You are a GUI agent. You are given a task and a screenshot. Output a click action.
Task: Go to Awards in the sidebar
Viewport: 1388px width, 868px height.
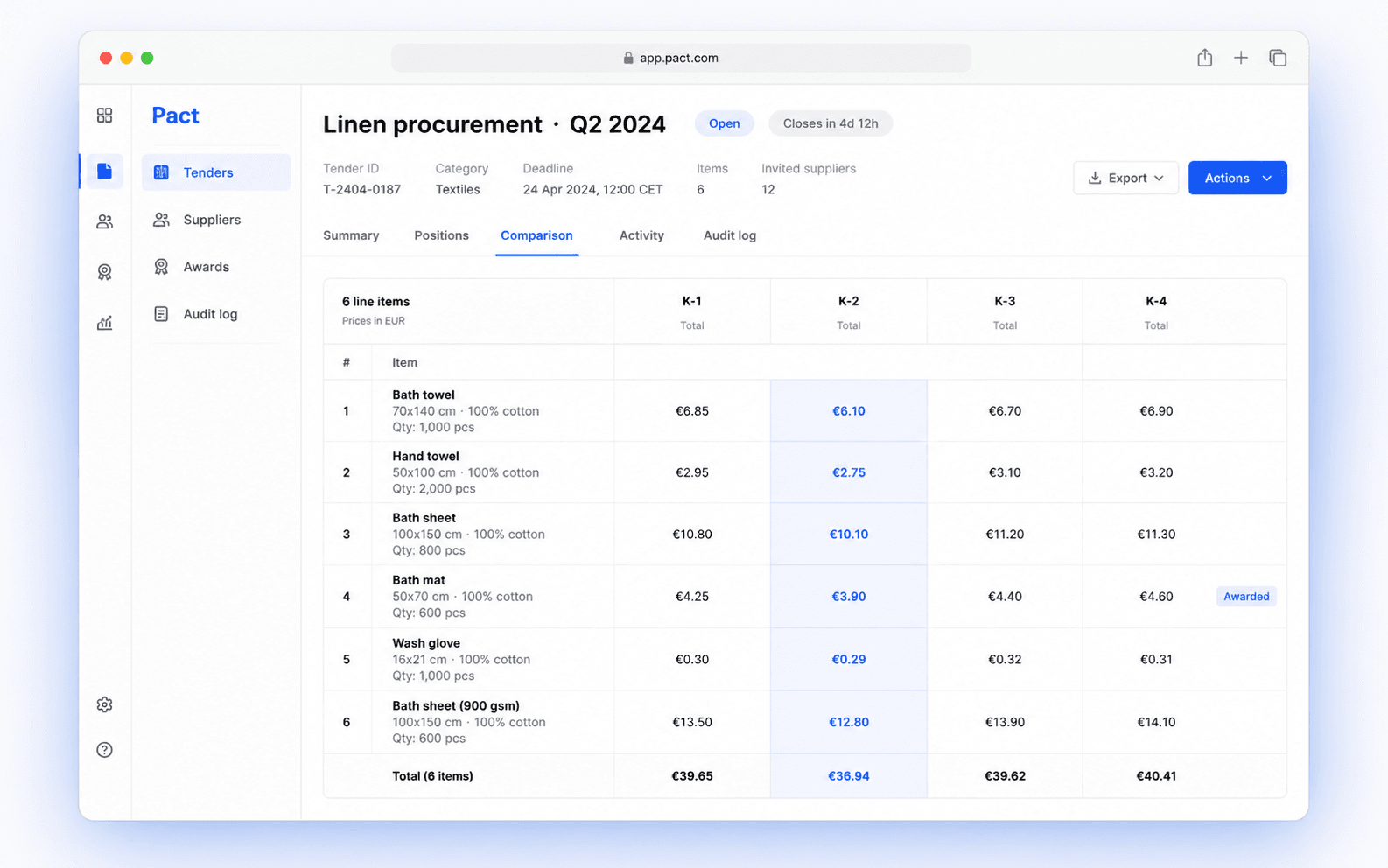[x=216, y=267]
